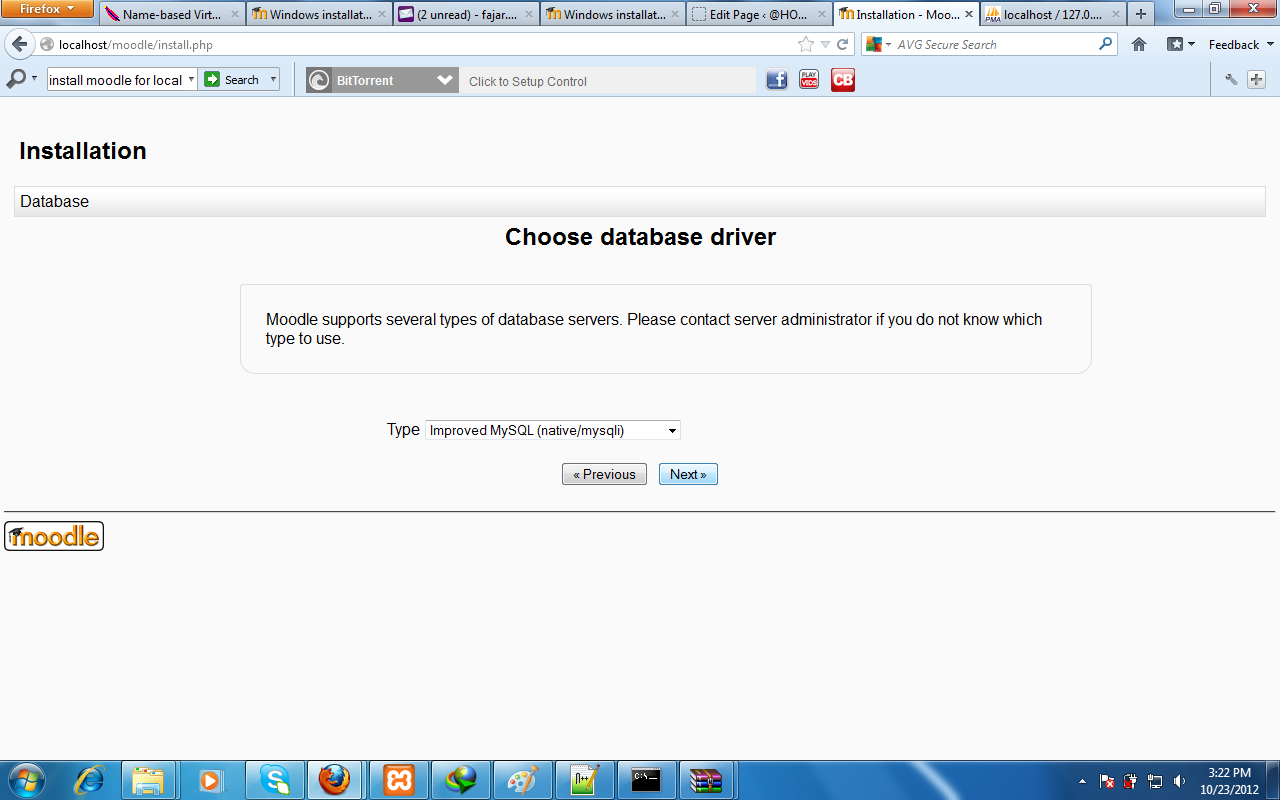Bookmark the page with the star icon
The width and height of the screenshot is (1280, 800).
(806, 44)
